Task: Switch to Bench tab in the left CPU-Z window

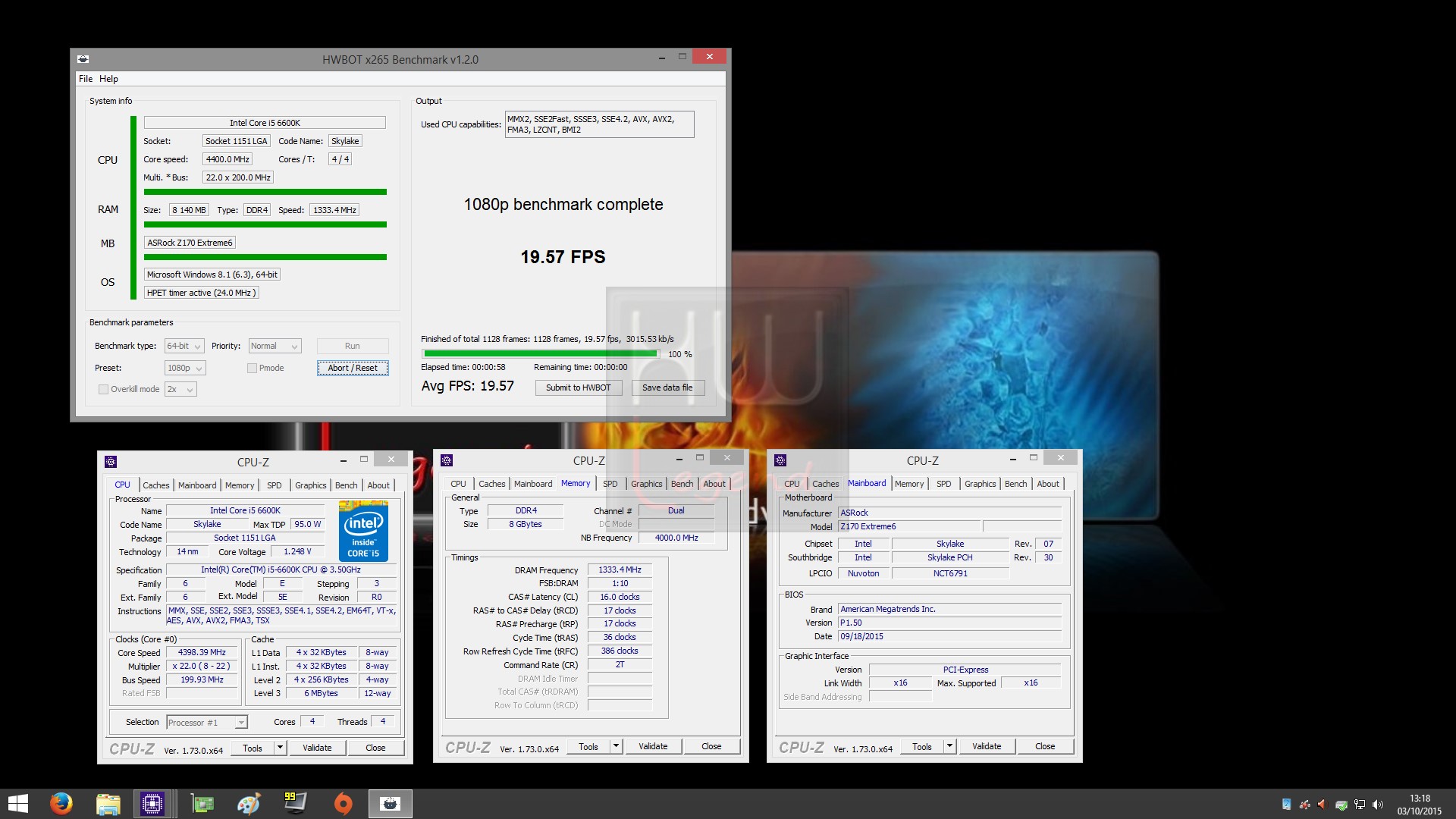Action: click(346, 485)
